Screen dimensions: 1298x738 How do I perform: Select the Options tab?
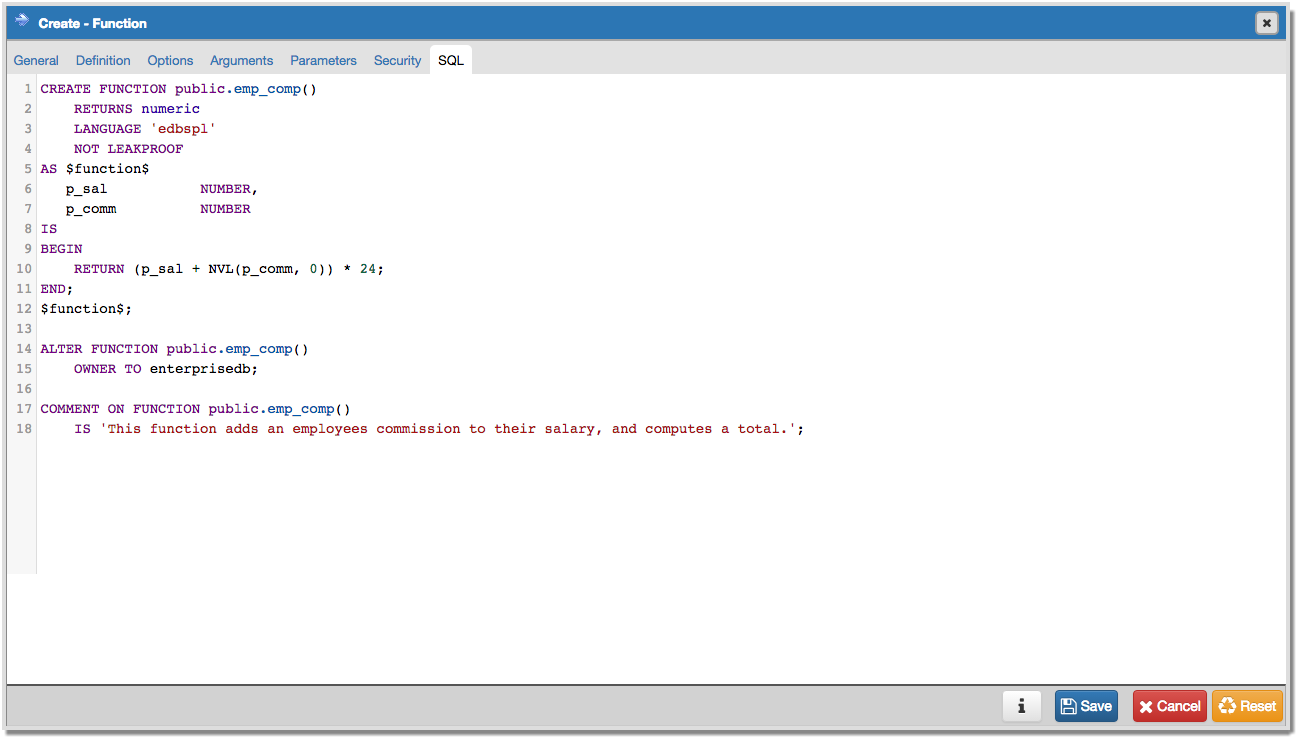pos(170,61)
